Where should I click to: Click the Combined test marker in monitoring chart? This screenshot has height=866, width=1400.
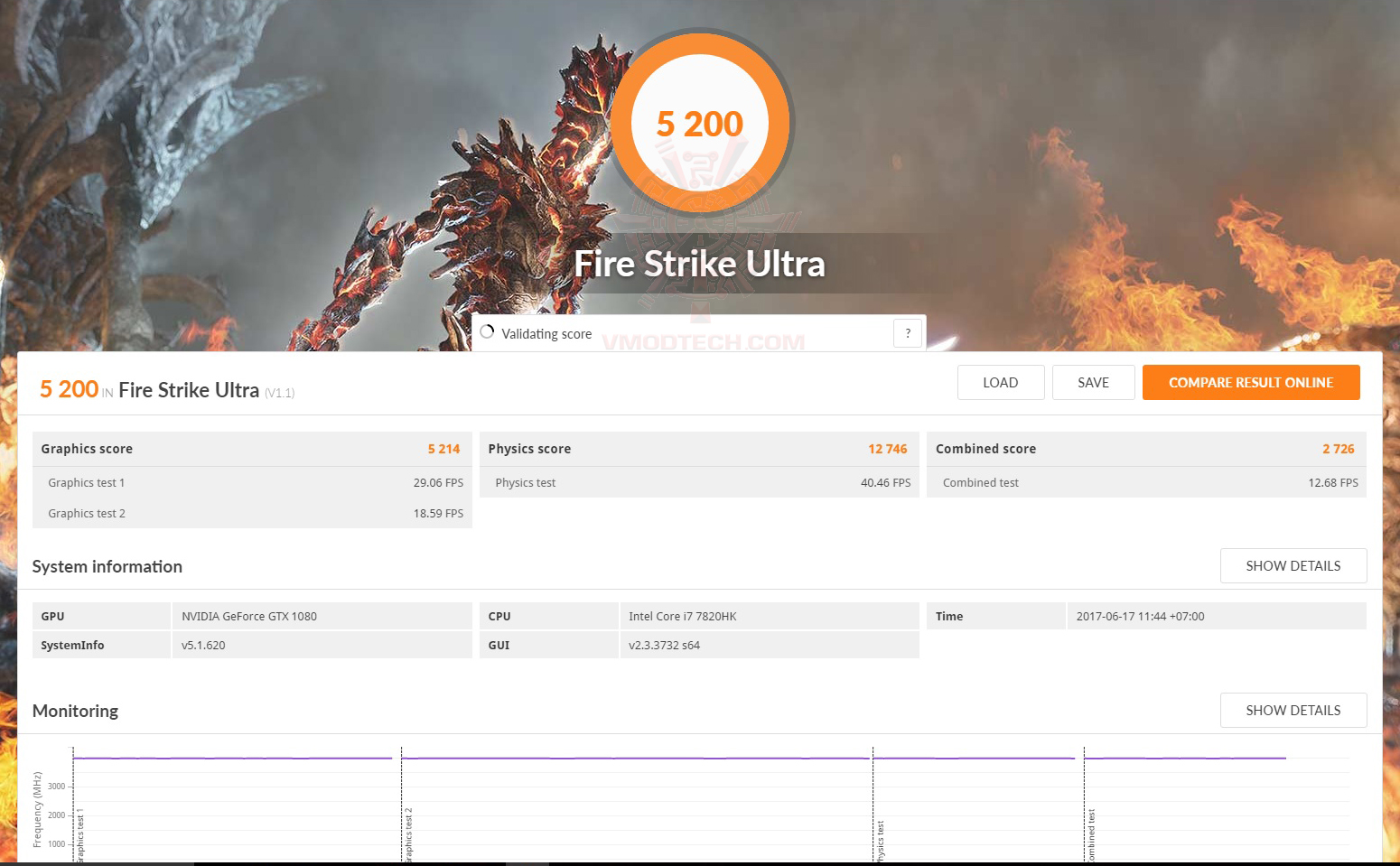coord(1091,835)
